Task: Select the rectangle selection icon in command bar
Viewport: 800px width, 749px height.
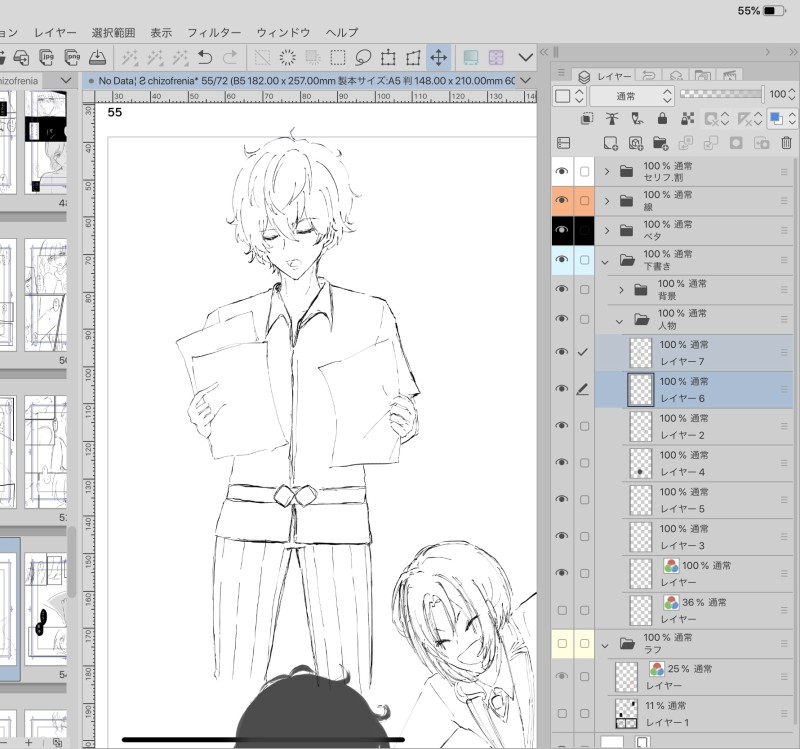Action: pyautogui.click(x=338, y=57)
